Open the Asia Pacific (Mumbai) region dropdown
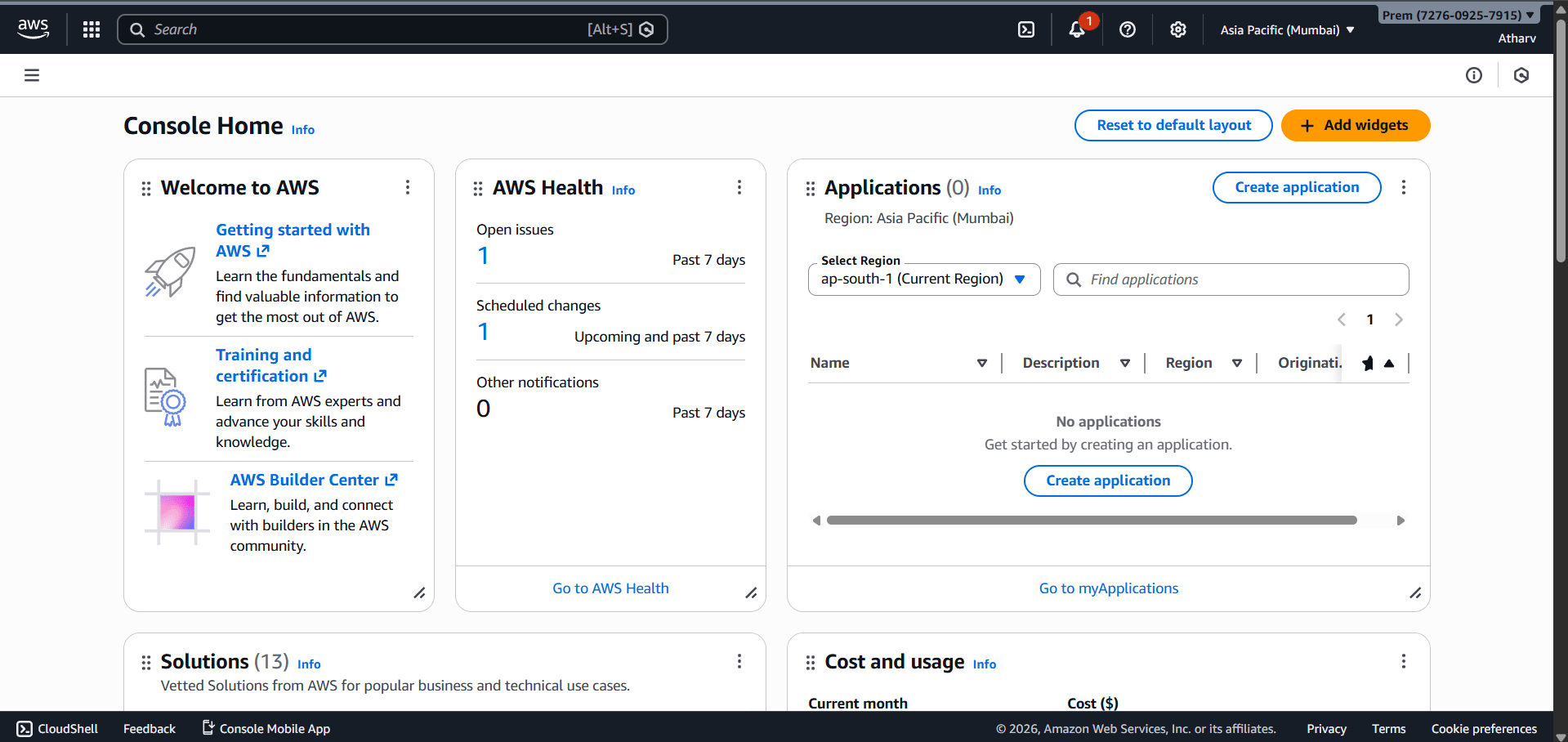1568x742 pixels. 1287,29
